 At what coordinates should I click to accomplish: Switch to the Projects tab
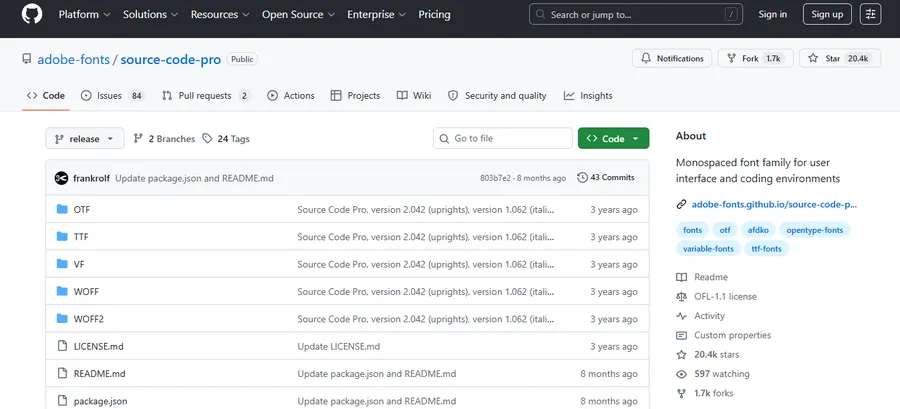tap(355, 96)
